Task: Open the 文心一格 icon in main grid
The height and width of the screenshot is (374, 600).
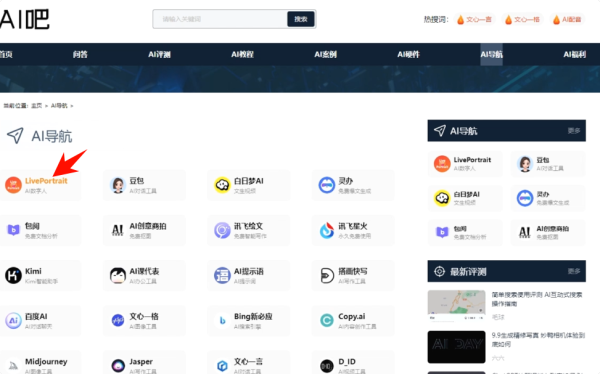Action: [118, 320]
